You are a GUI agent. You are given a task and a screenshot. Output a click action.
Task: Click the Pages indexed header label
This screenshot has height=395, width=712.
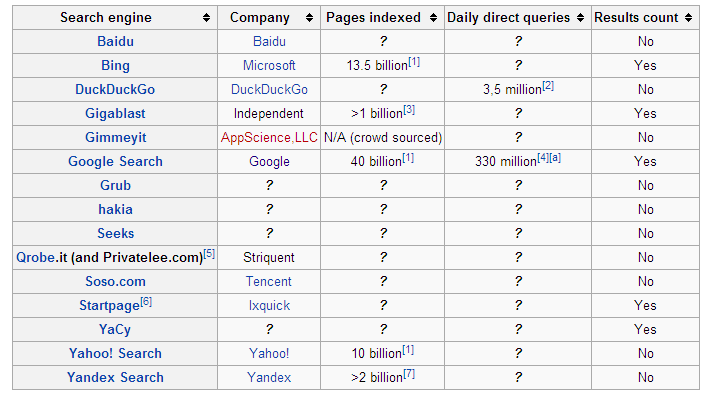pos(373,18)
